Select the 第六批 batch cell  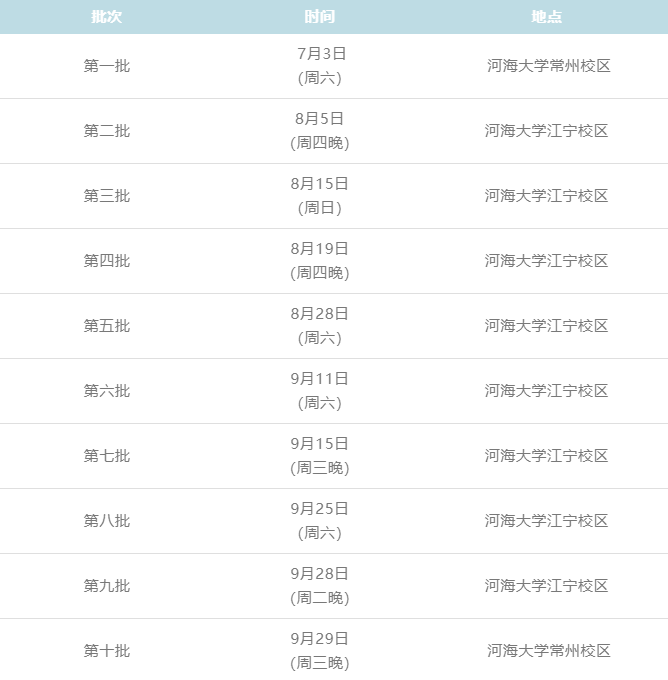coord(106,391)
